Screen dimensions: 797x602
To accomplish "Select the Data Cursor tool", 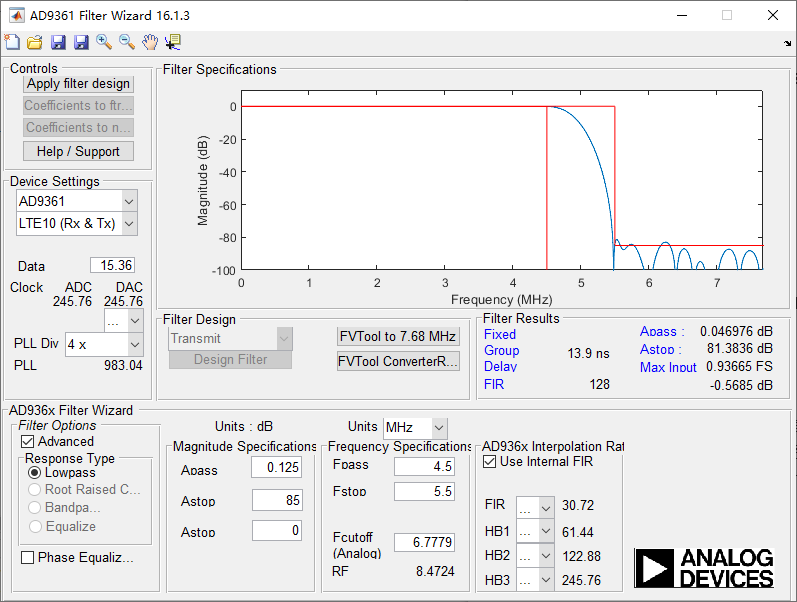I will [173, 42].
